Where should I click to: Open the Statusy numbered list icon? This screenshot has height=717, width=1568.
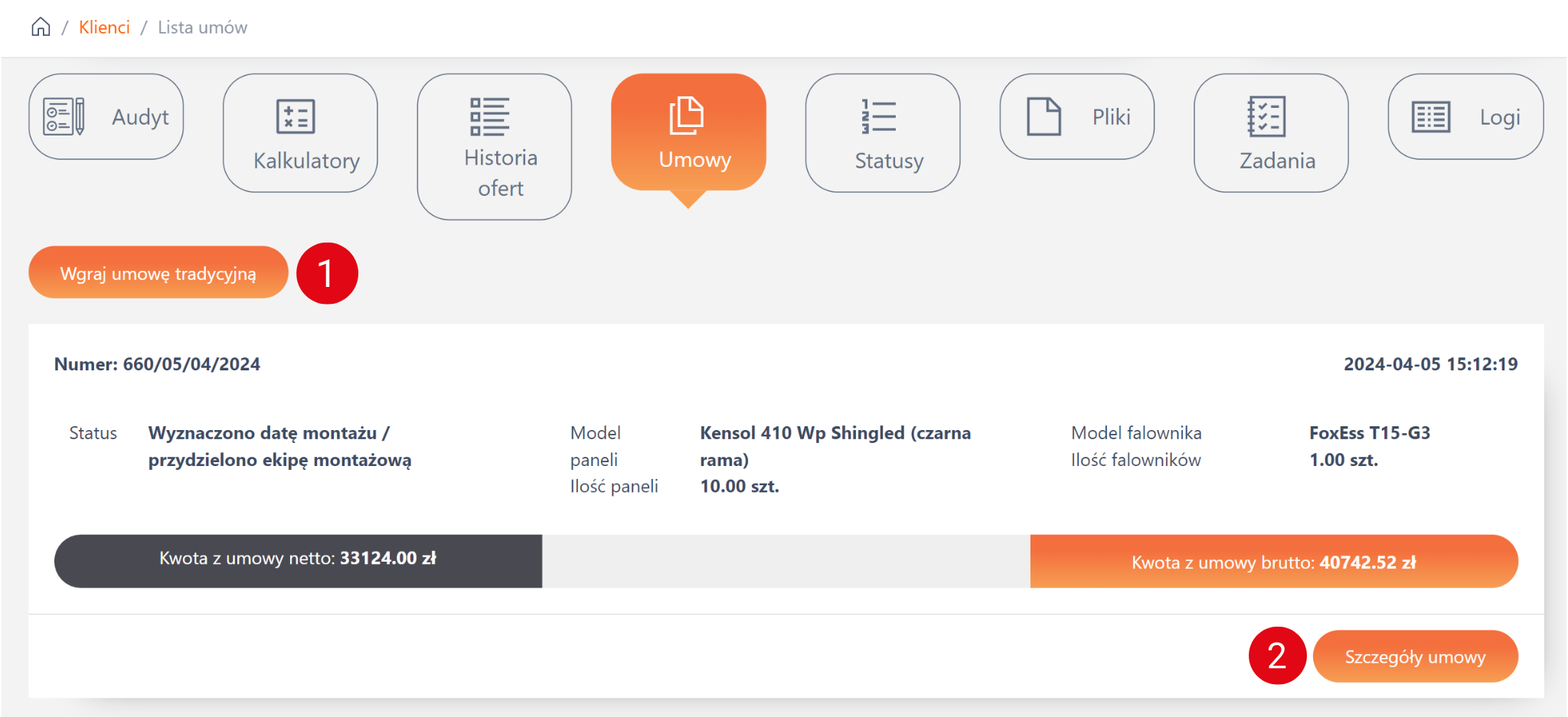tap(878, 117)
